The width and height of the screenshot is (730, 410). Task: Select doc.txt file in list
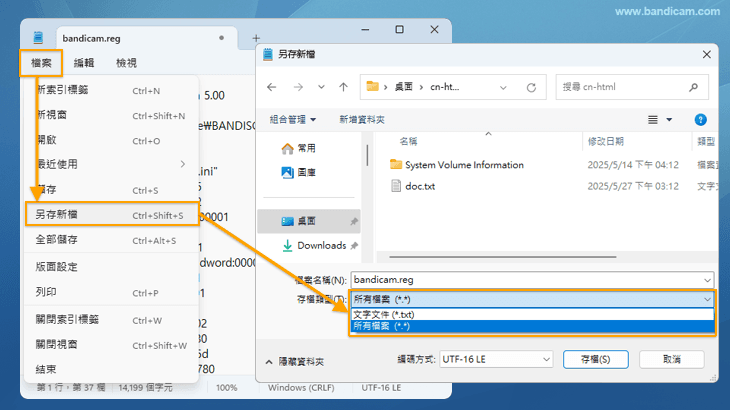[420, 186]
